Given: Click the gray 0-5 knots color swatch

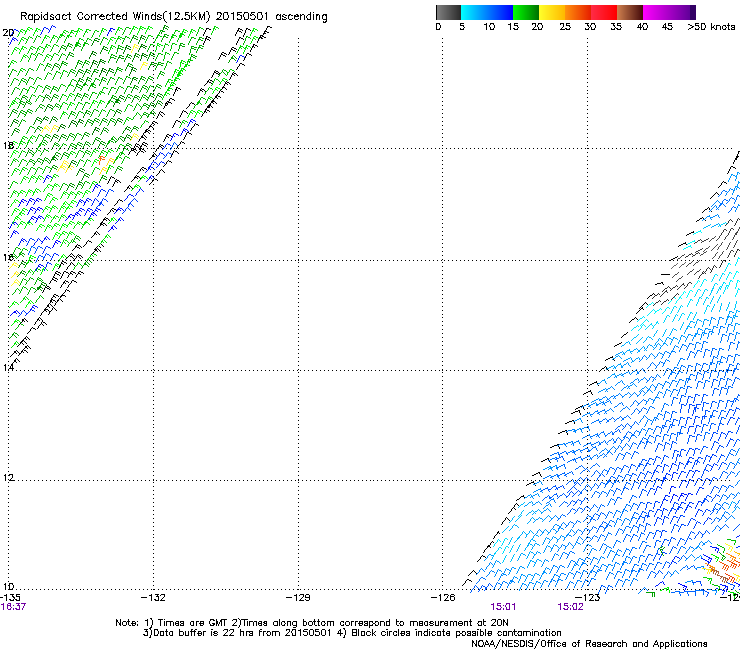Looking at the screenshot, I should (448, 12).
